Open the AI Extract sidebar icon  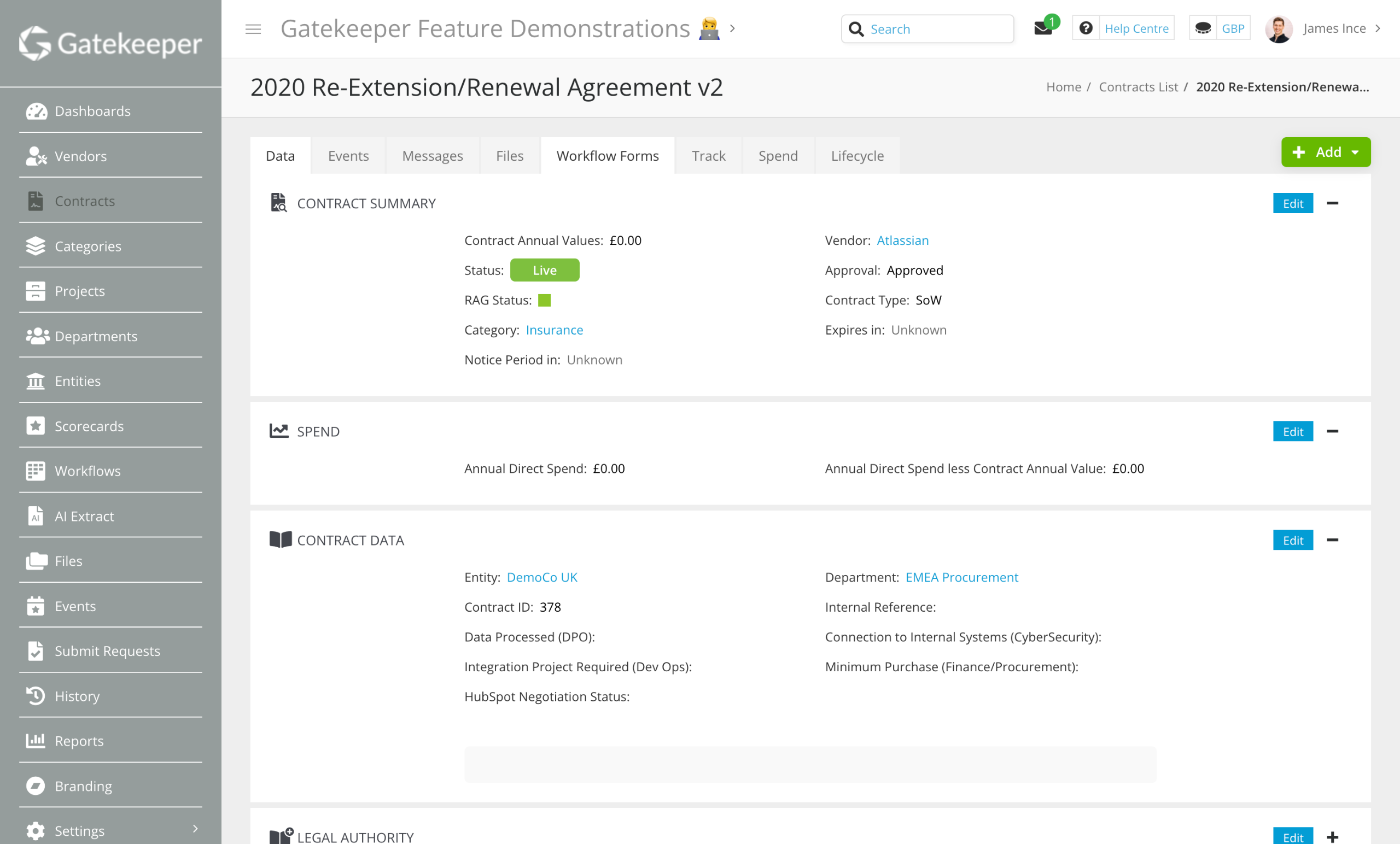coord(35,515)
